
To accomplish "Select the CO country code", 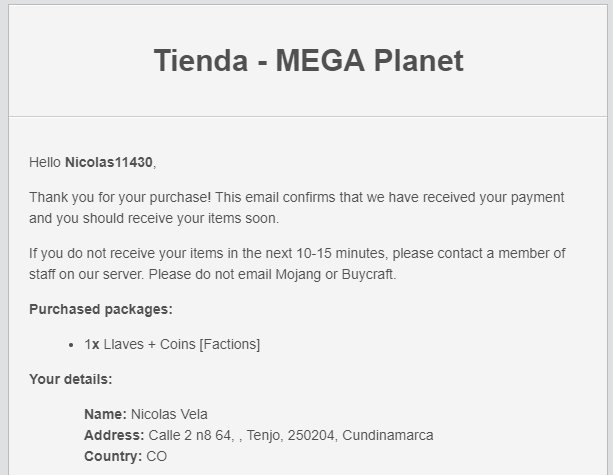I will (x=157, y=457).
